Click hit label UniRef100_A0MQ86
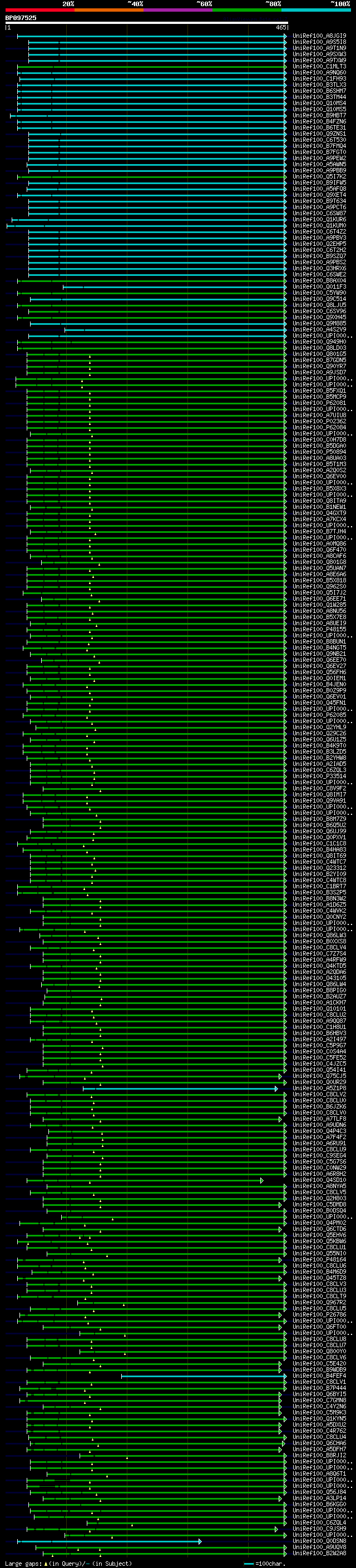 (x=319, y=543)
